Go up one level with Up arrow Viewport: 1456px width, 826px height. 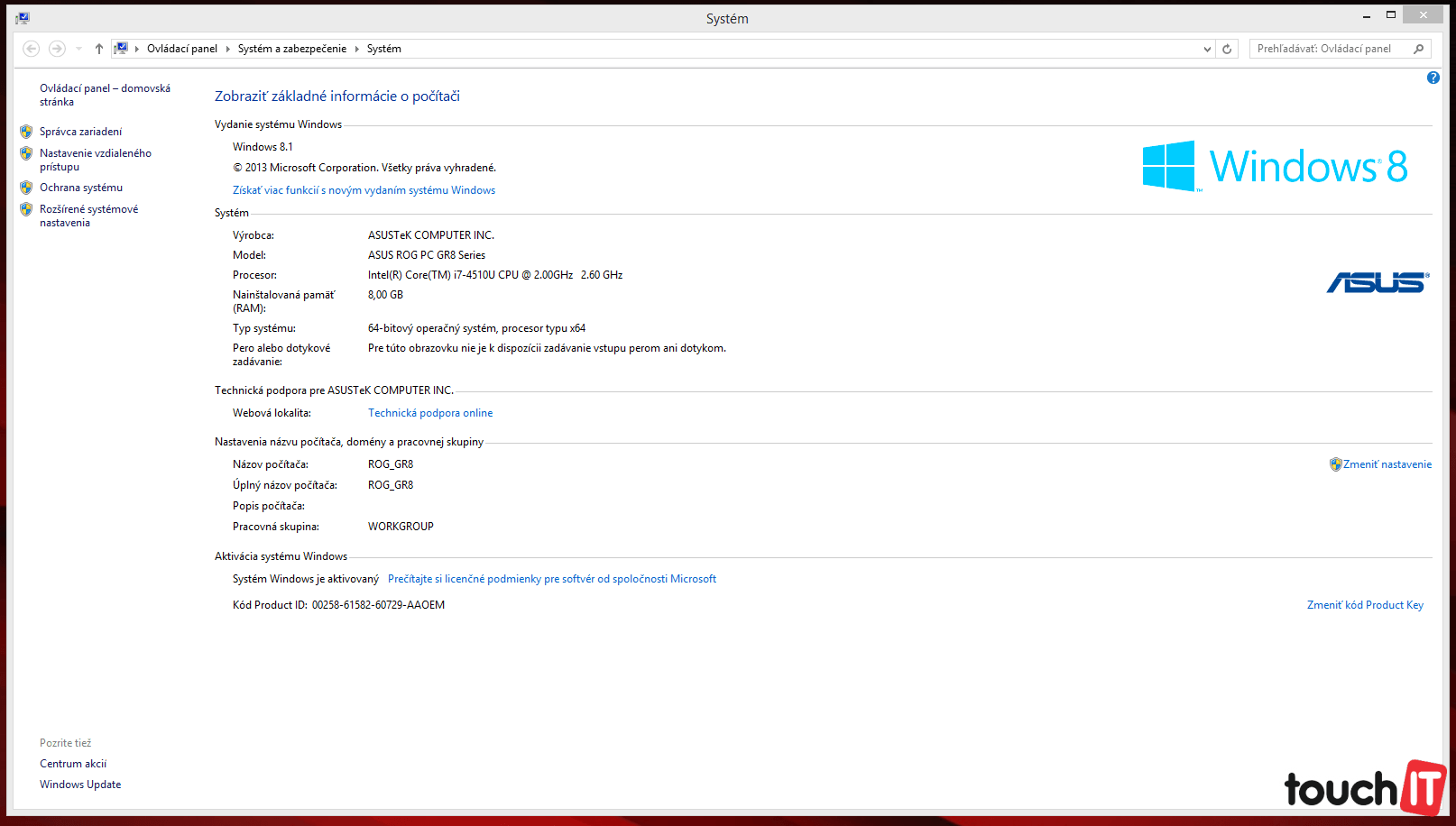[x=99, y=49]
